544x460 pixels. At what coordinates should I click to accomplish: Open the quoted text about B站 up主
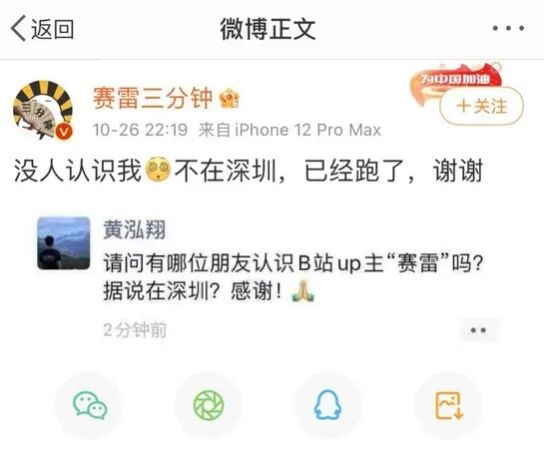point(293,277)
